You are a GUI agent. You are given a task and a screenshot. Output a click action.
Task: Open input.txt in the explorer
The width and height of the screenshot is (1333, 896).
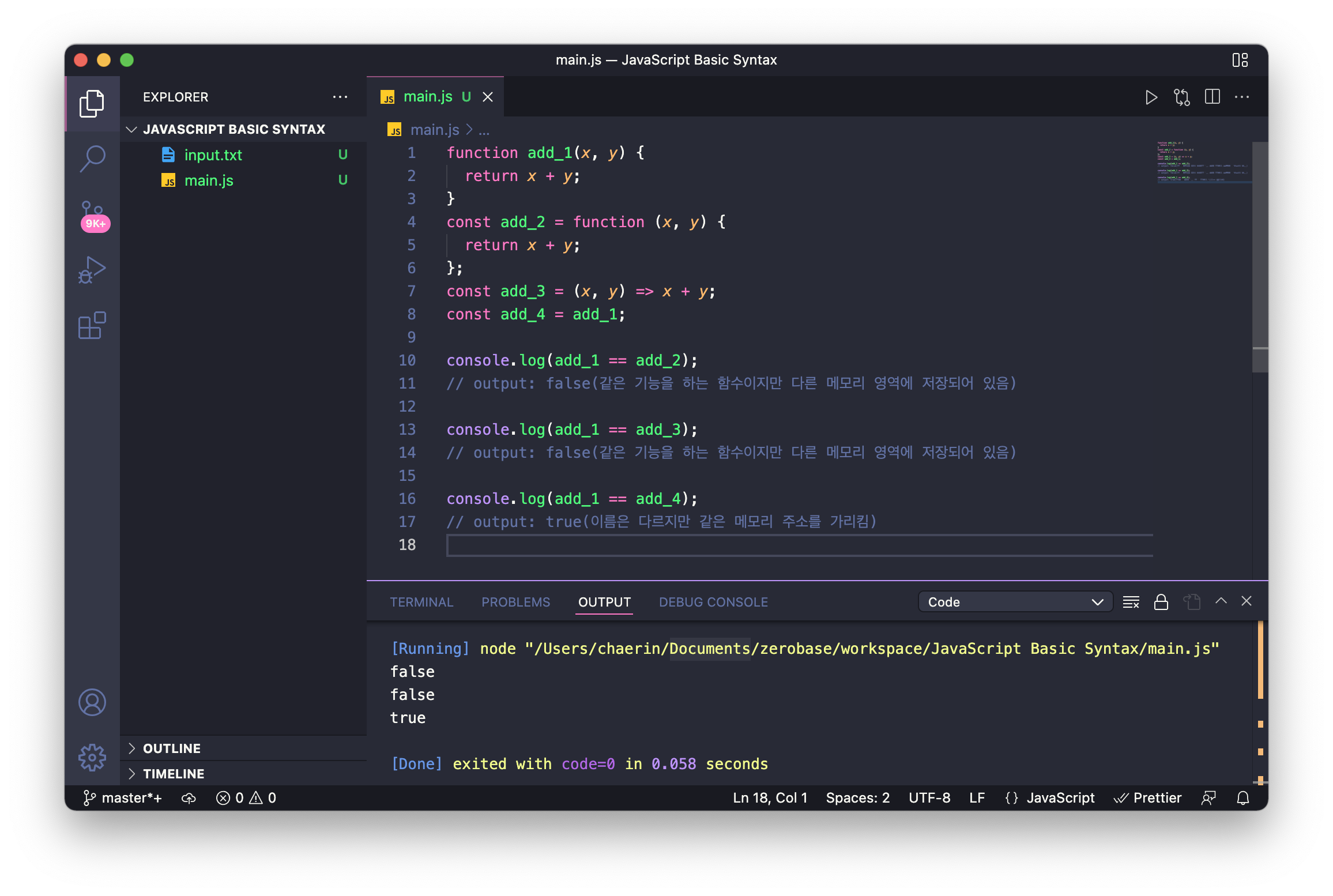point(213,155)
